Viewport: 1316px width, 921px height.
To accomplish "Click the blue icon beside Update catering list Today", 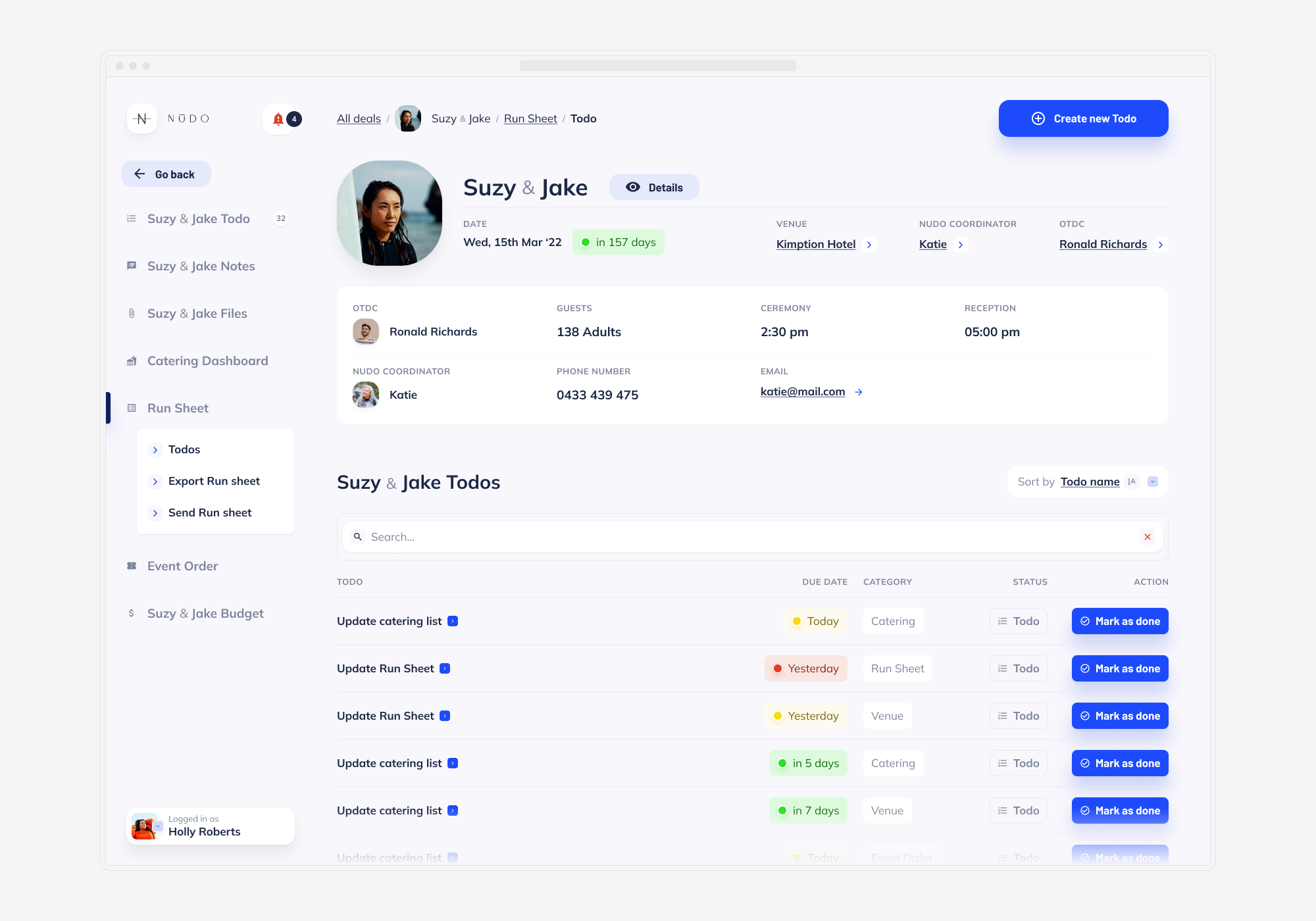I will [453, 621].
